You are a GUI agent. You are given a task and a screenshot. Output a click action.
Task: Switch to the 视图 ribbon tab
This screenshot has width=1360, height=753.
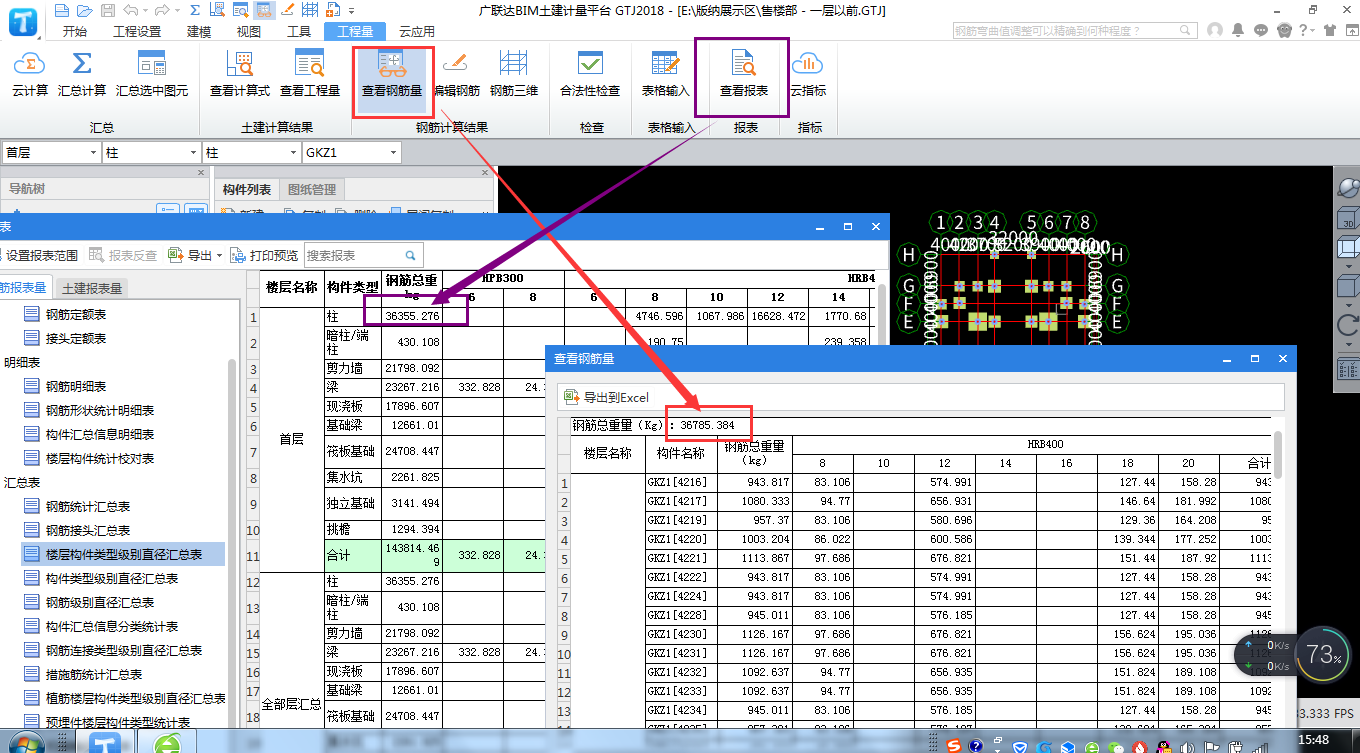tap(249, 31)
